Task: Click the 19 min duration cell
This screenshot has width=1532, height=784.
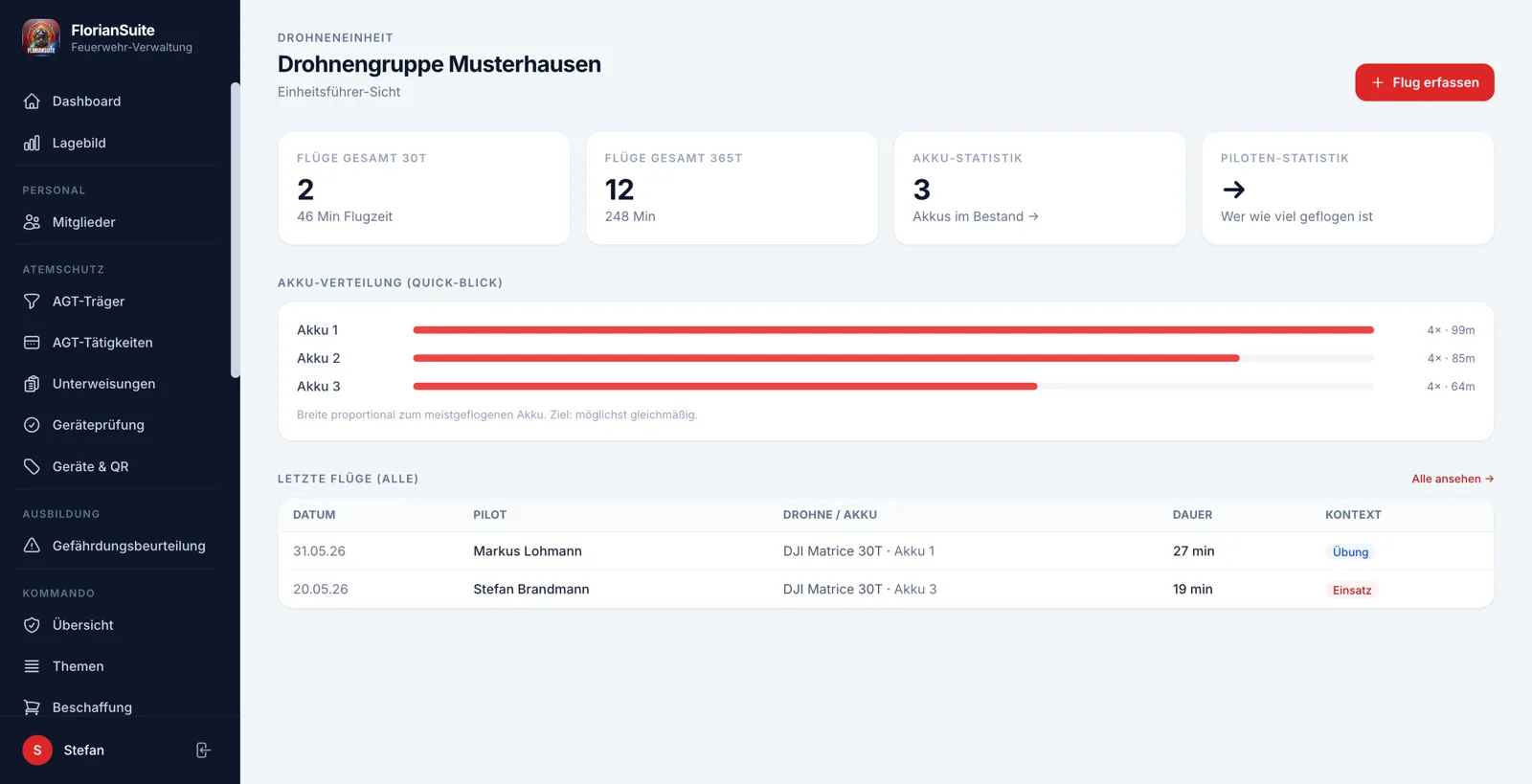Action: [x=1192, y=590]
